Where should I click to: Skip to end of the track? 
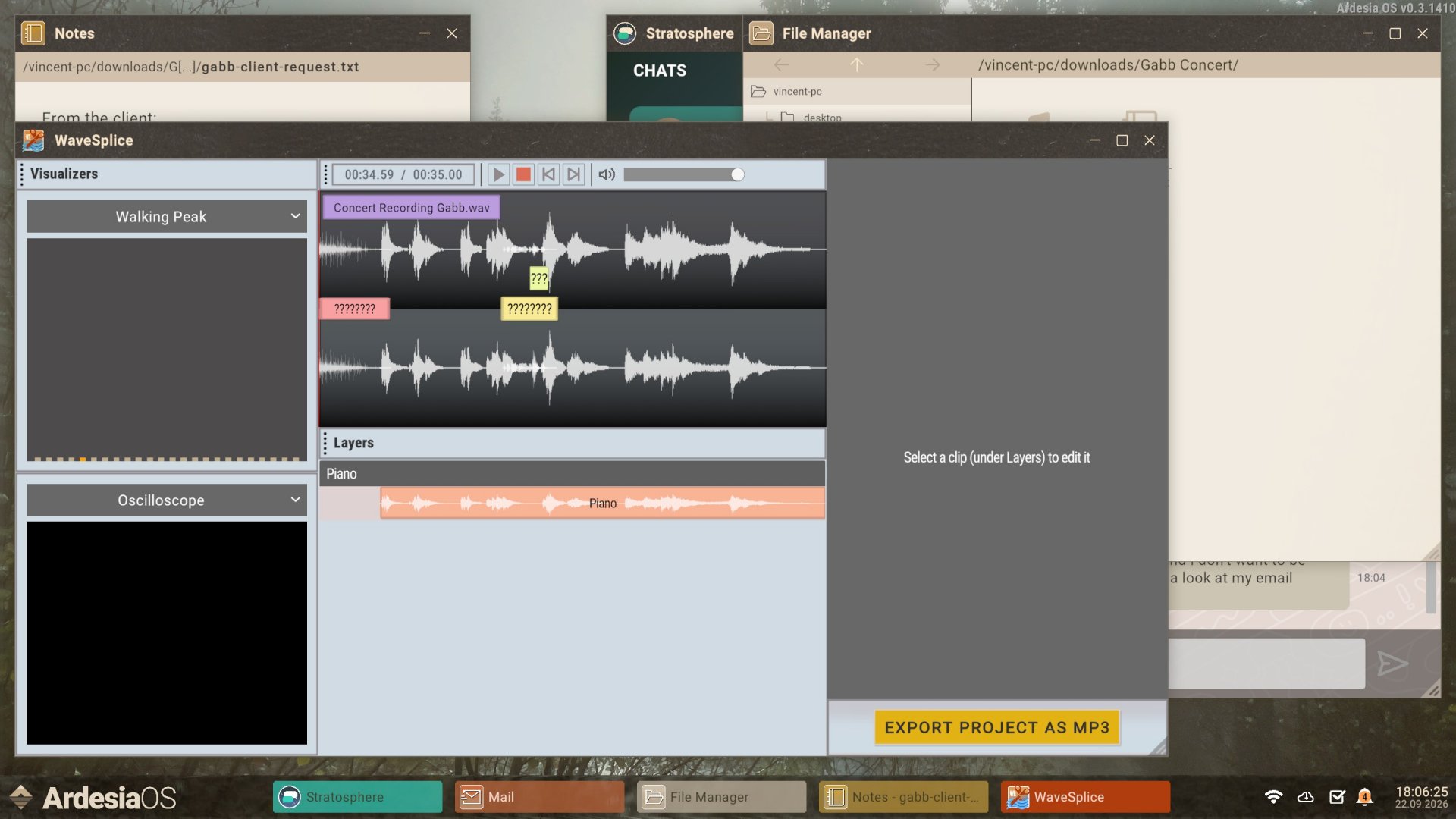574,174
